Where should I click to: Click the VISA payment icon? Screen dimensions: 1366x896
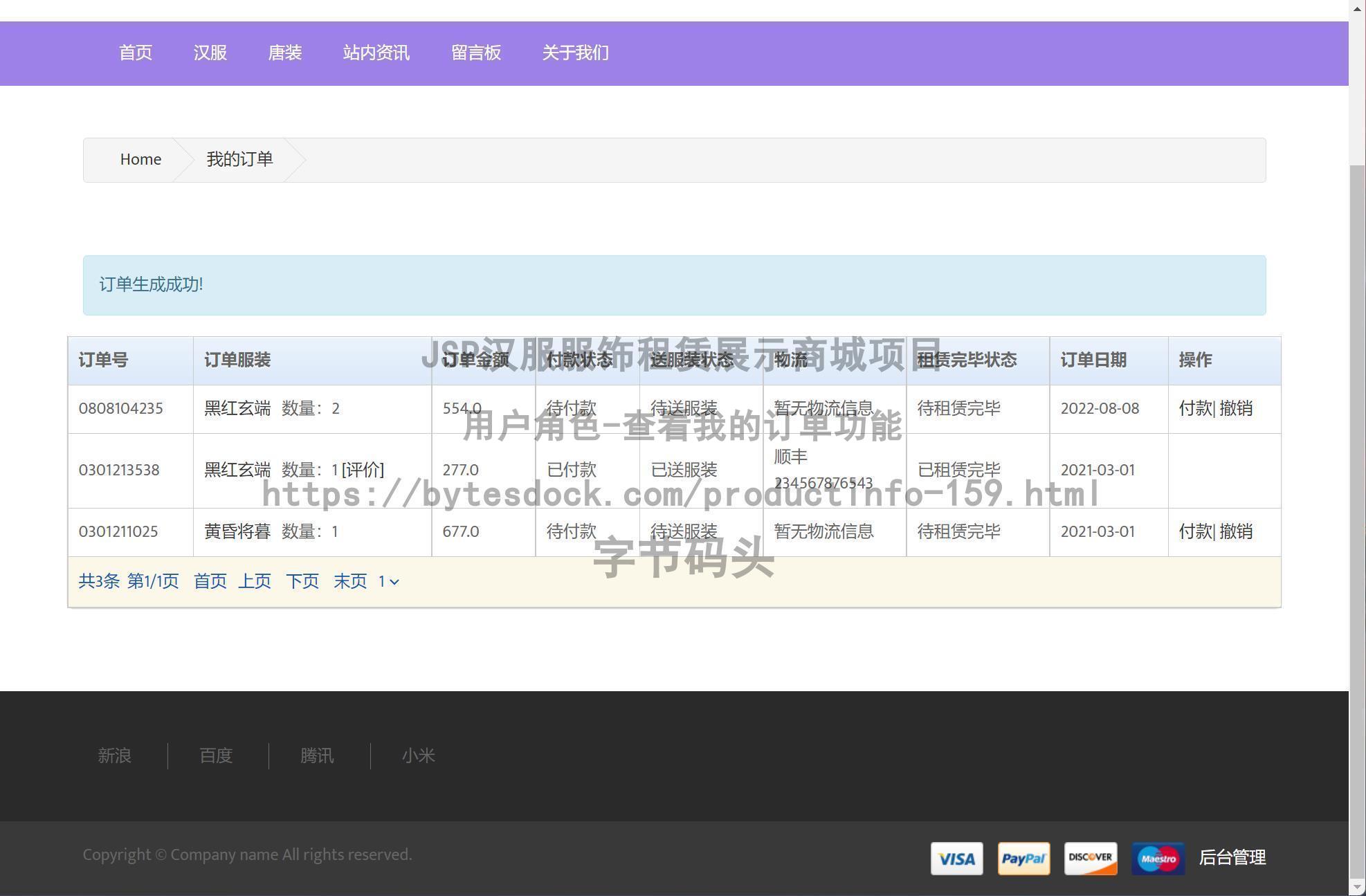tap(957, 859)
